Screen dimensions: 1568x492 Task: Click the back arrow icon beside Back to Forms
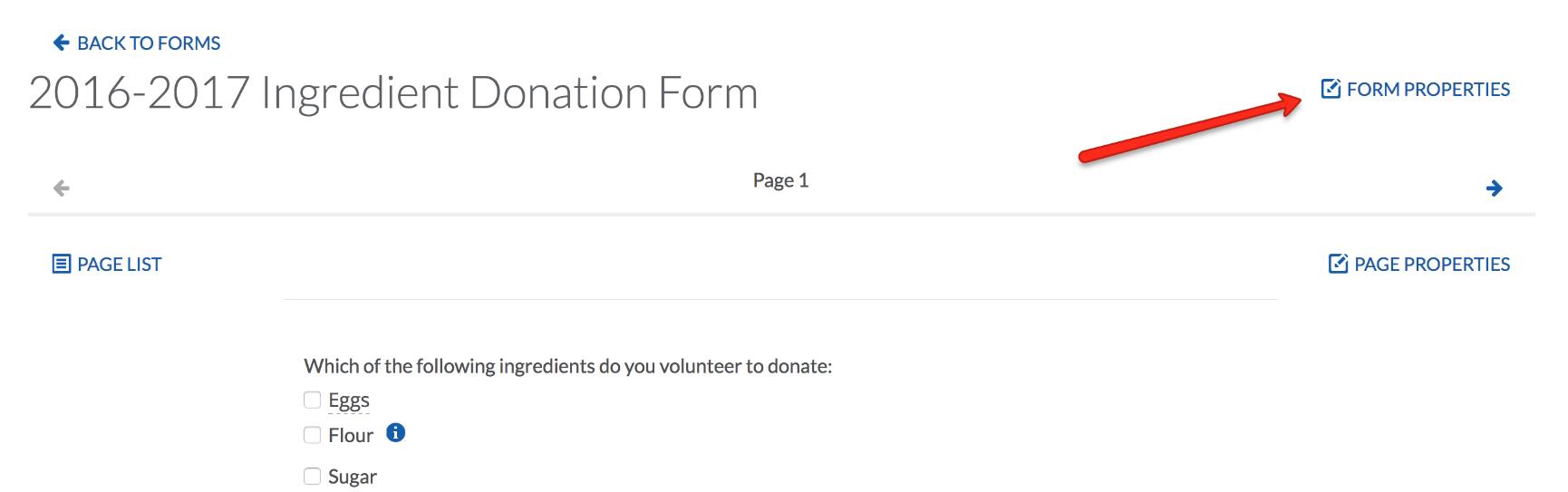[x=61, y=43]
